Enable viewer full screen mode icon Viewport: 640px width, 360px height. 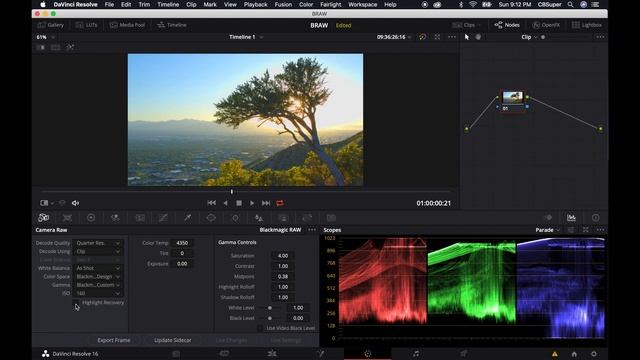pos(437,37)
